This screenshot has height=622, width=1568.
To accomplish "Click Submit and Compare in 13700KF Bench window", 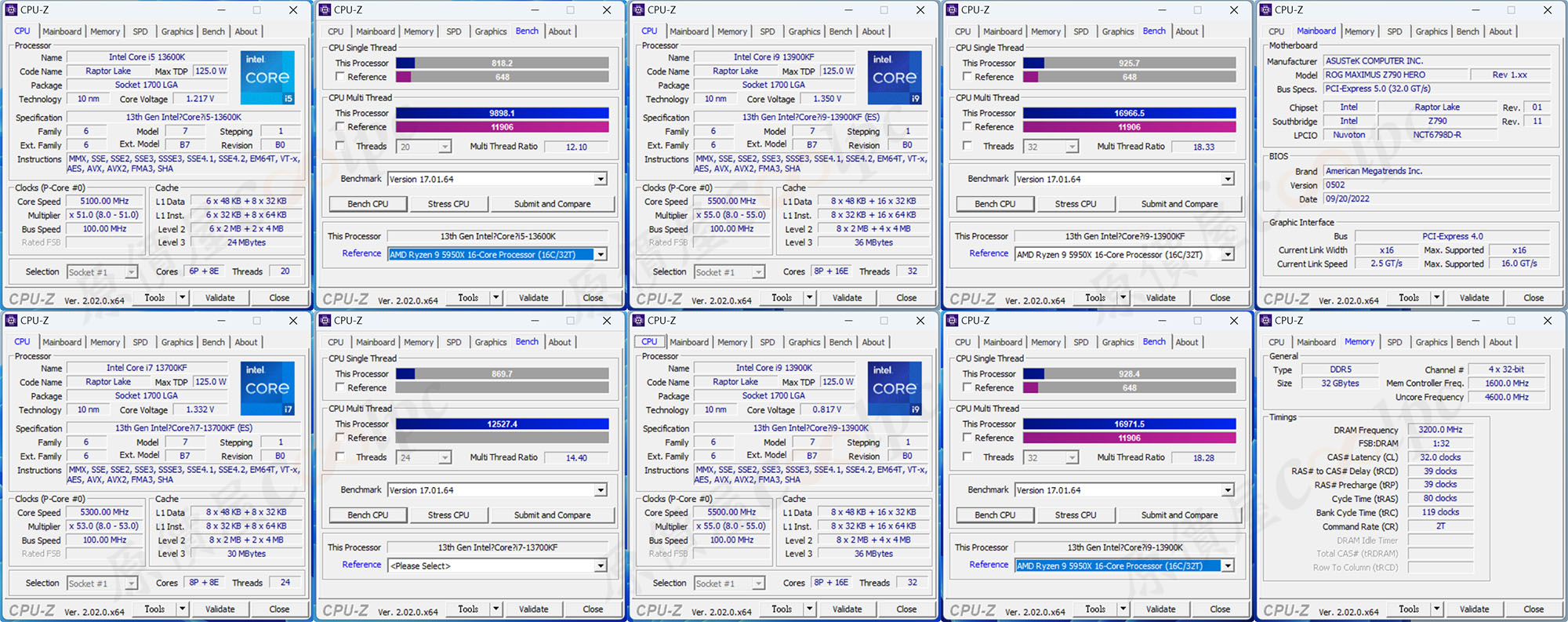I will 553,515.
